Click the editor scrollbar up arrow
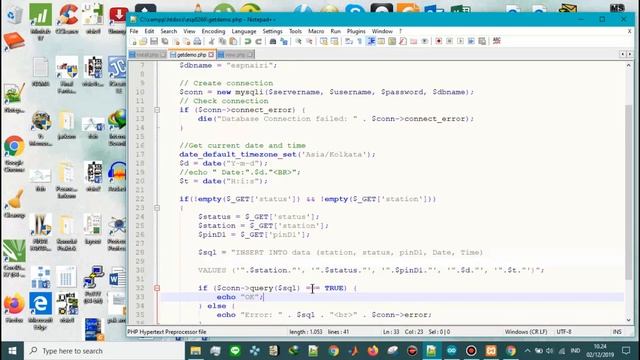The image size is (640, 360). tap(629, 65)
